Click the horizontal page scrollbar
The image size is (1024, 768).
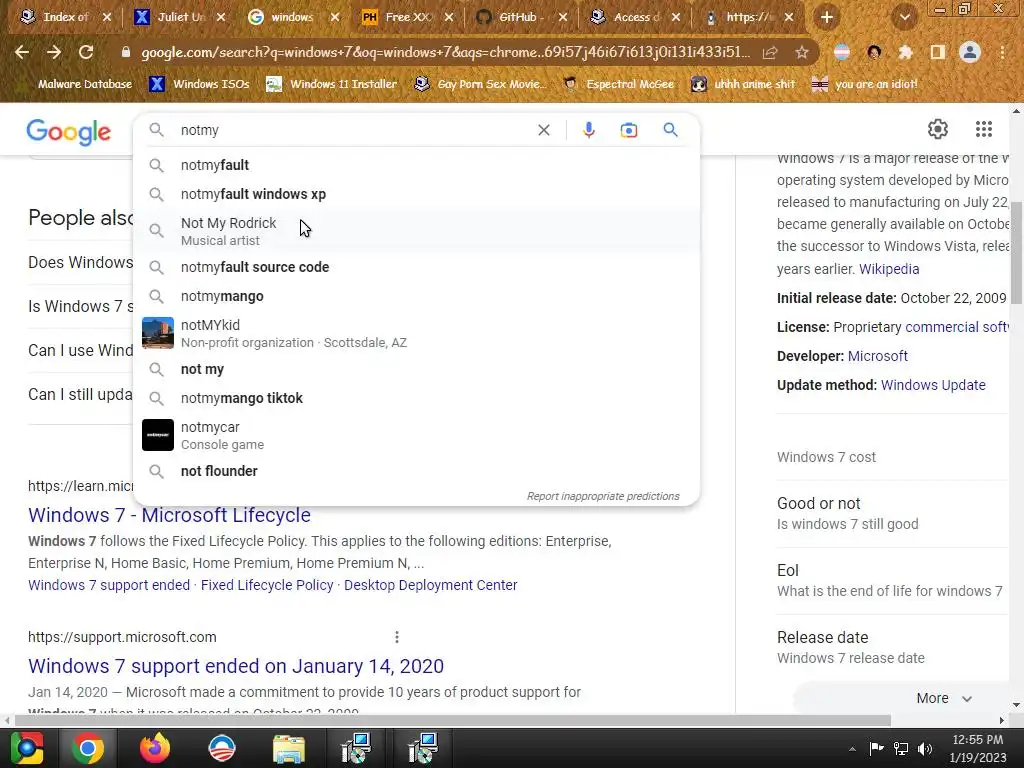pyautogui.click(x=452, y=720)
